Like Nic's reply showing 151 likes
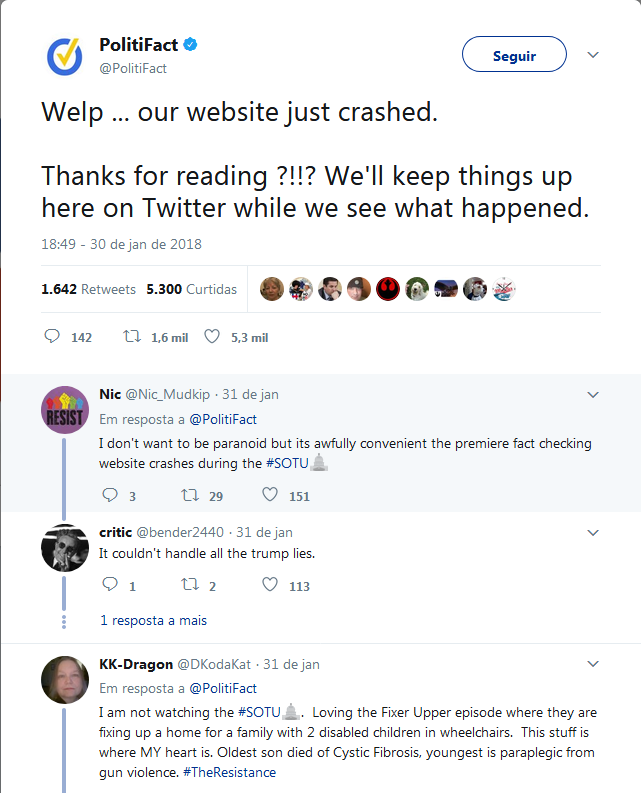 [x=270, y=495]
